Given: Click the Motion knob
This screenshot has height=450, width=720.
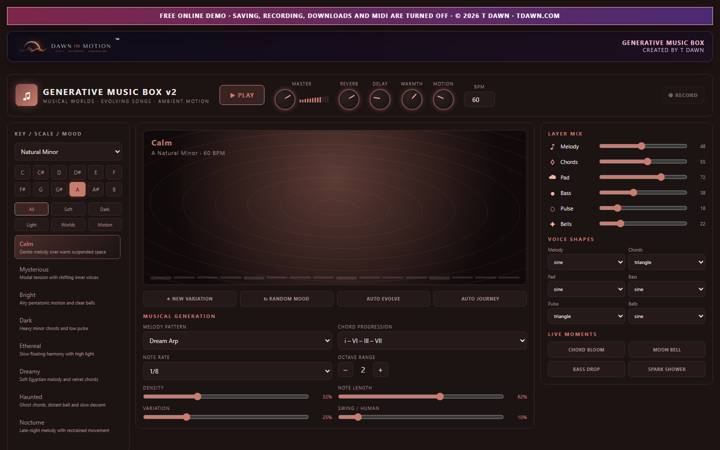Looking at the screenshot, I should [443, 100].
